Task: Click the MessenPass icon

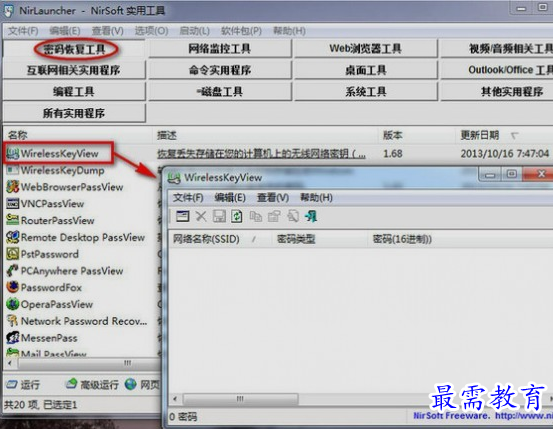Action: [12, 338]
